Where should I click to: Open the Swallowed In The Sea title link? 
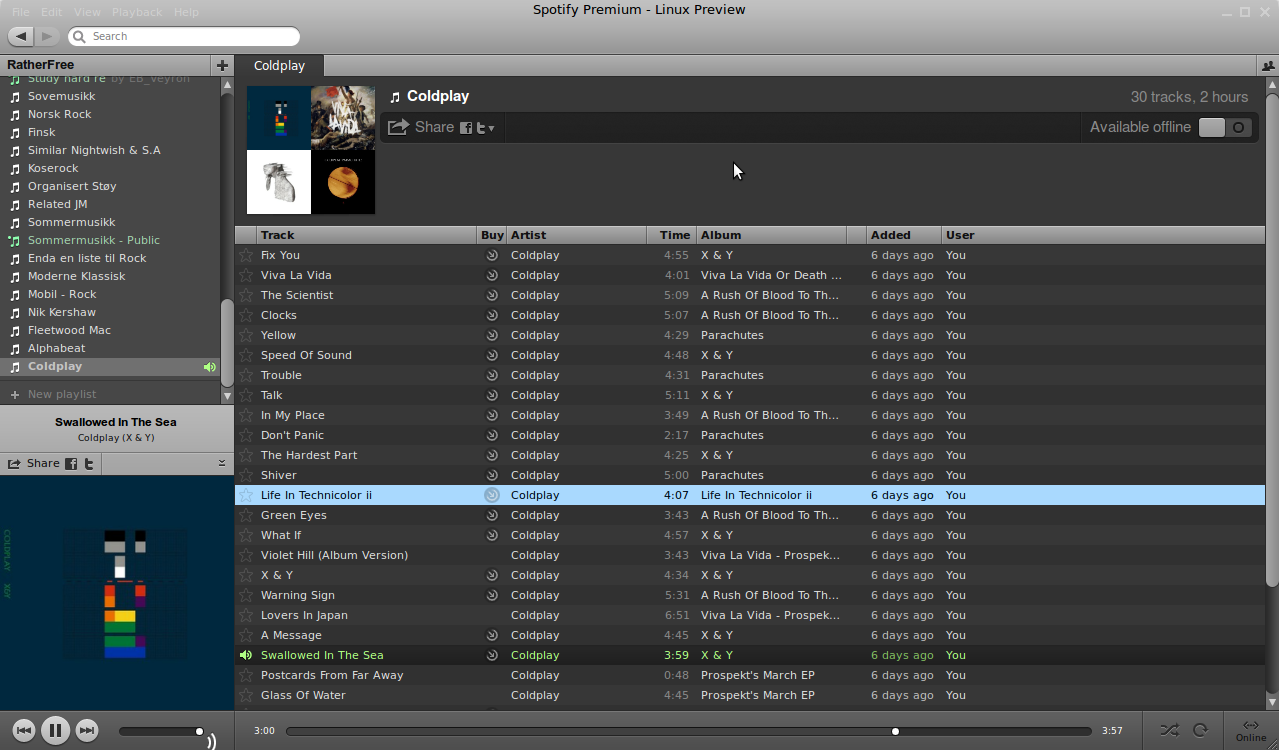coord(116,422)
